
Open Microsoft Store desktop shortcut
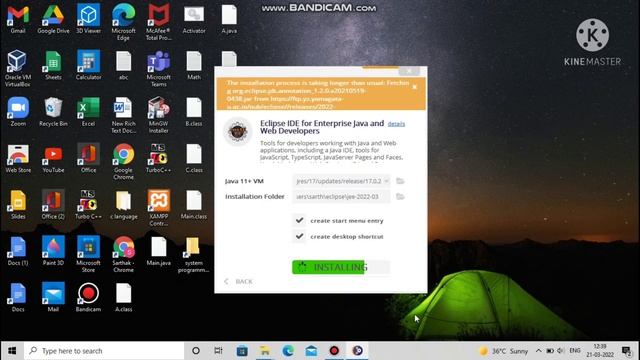coord(88,254)
